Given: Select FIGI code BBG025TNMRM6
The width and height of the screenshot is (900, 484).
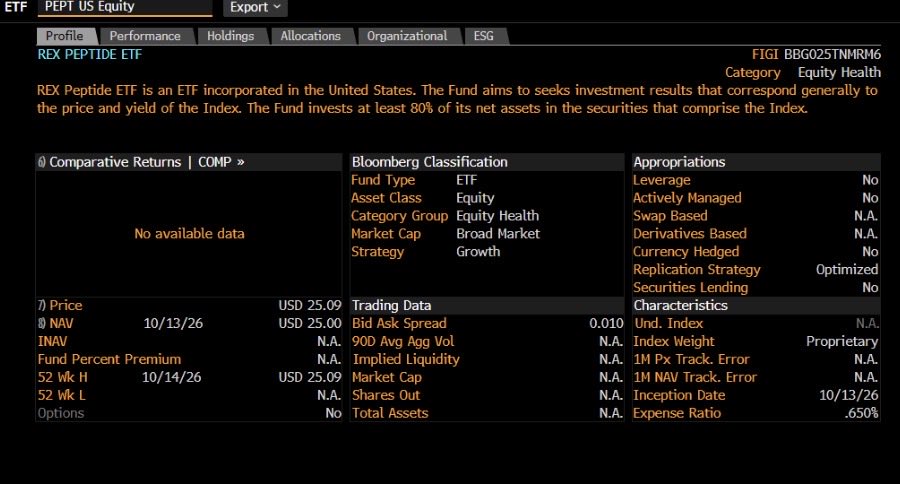Looking at the screenshot, I should [x=832, y=55].
